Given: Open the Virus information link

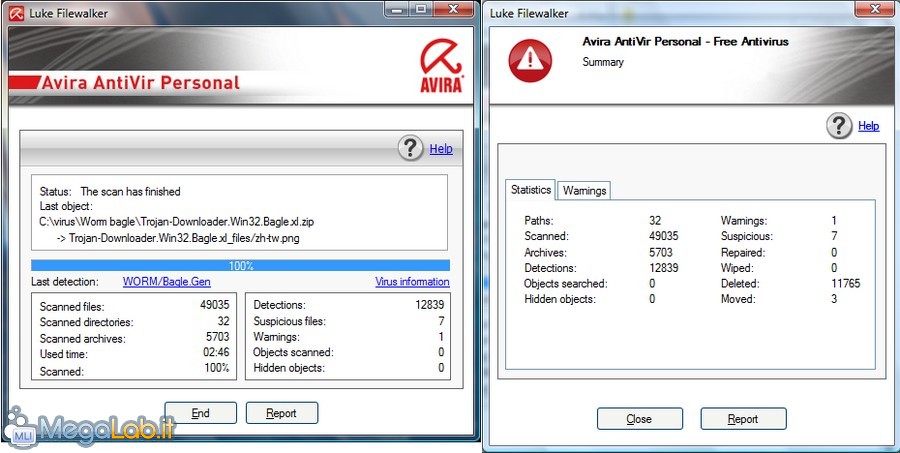Looking at the screenshot, I should click(x=412, y=282).
